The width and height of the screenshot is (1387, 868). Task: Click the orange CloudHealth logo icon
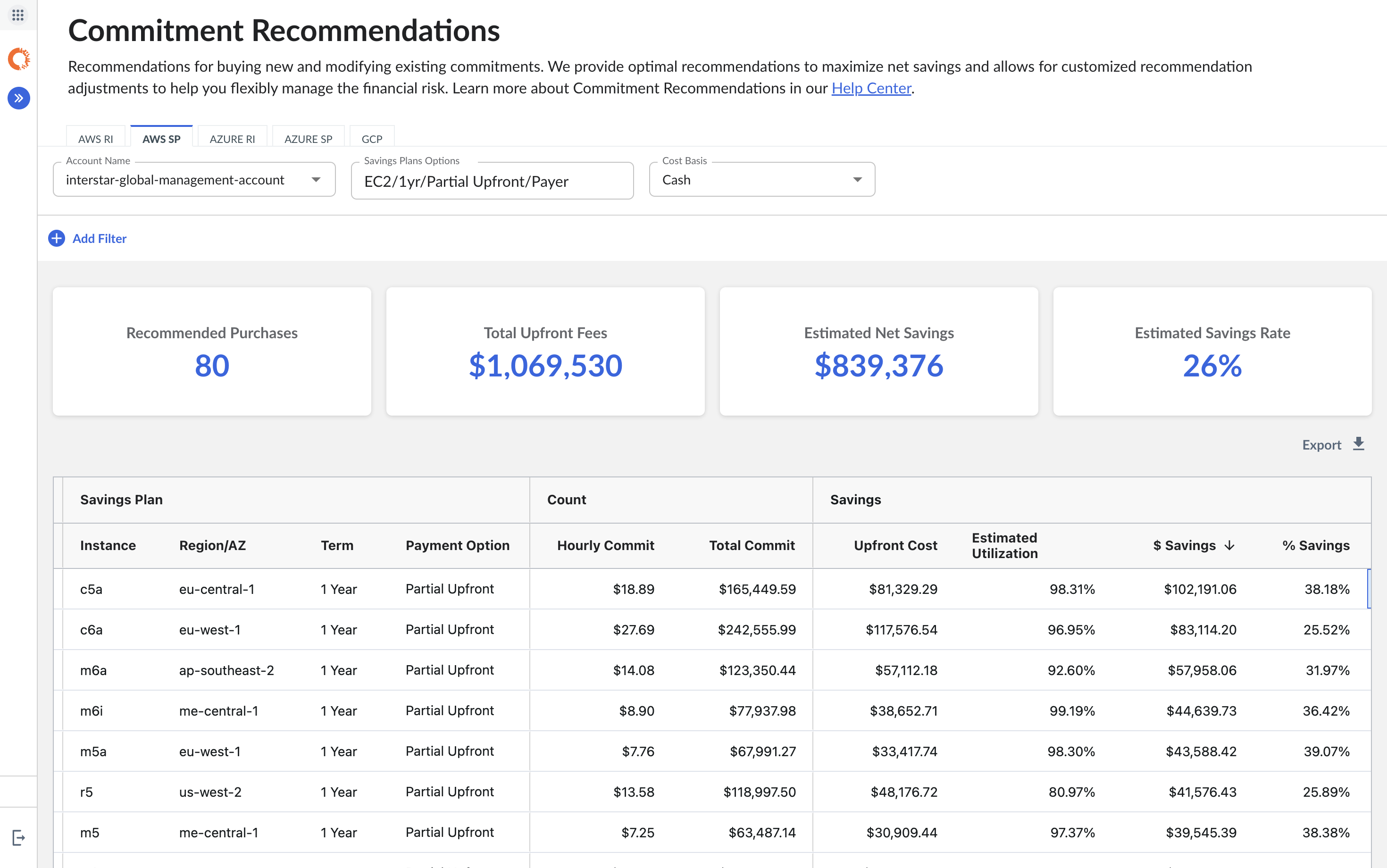(19, 59)
